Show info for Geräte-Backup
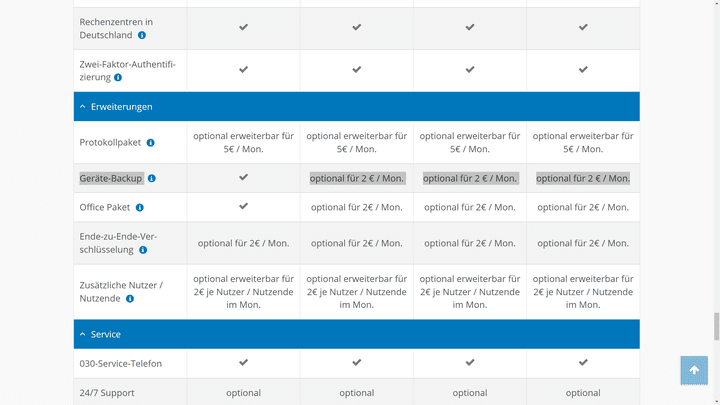Screen dimensions: 720x405 152,178
